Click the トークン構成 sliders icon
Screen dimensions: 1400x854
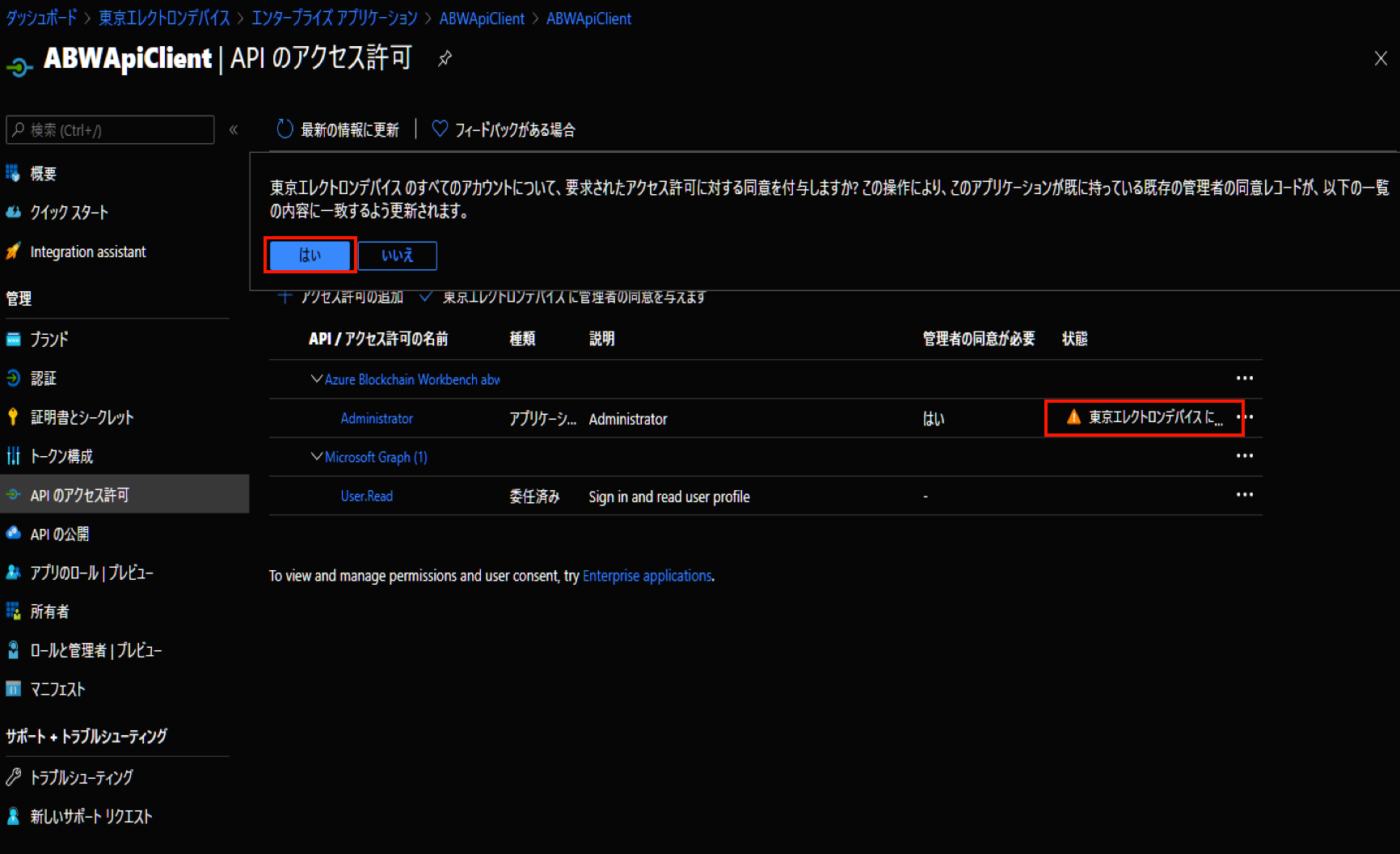point(13,456)
